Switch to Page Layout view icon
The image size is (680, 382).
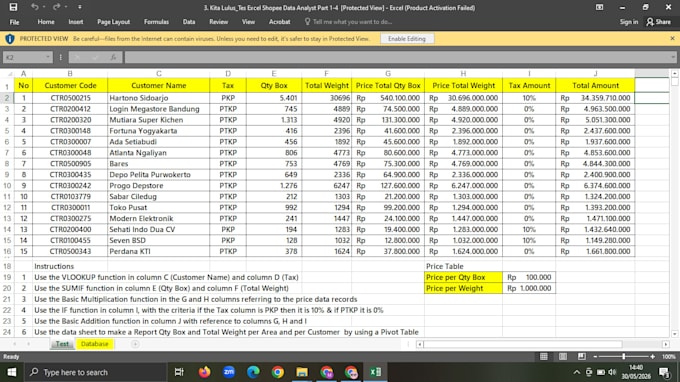coord(563,356)
